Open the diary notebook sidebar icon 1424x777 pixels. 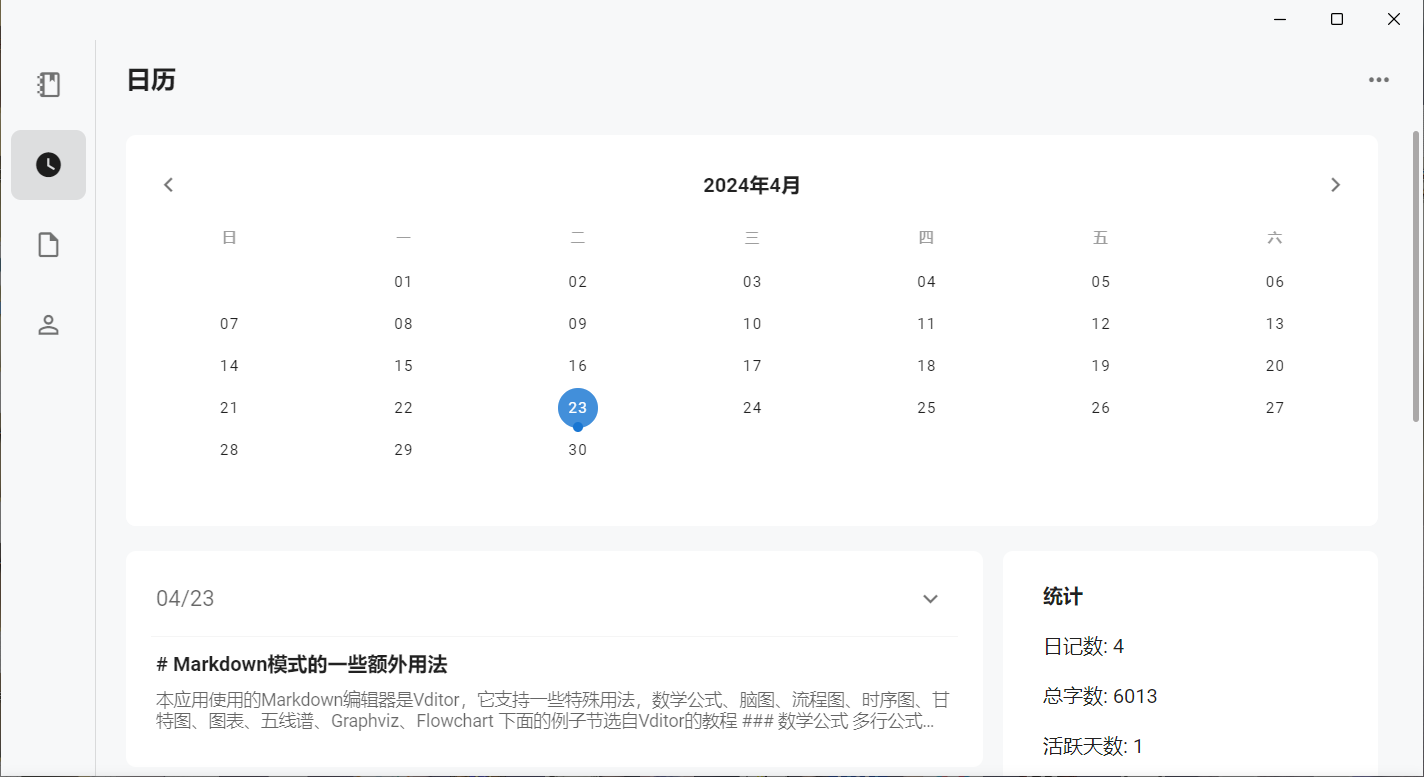[x=48, y=85]
